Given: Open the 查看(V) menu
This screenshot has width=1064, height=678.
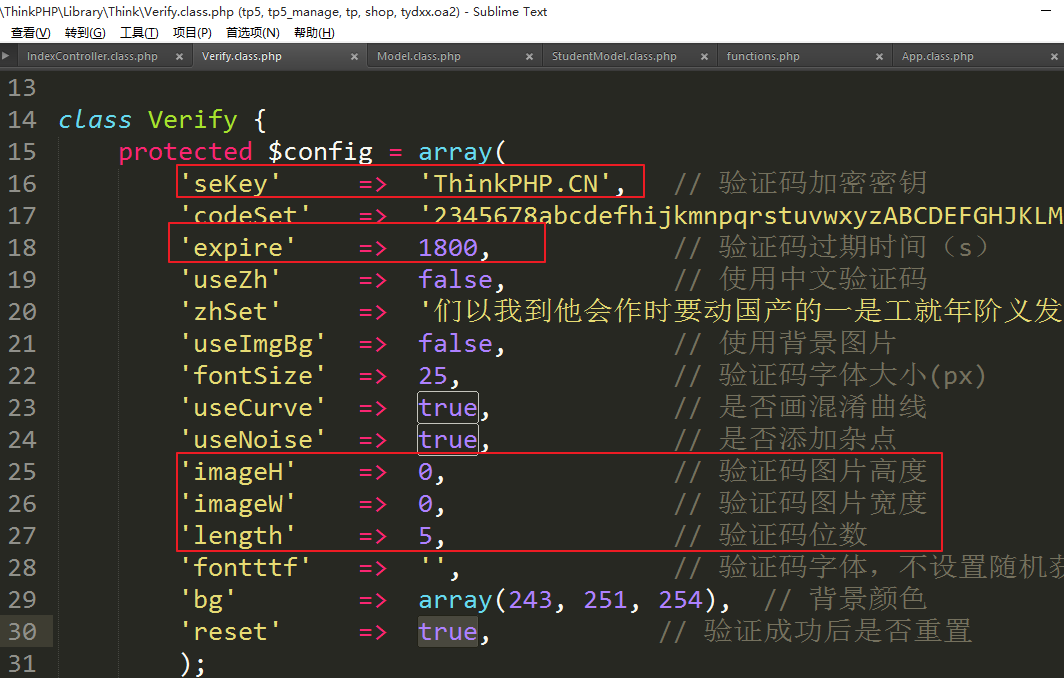Looking at the screenshot, I should pos(30,33).
